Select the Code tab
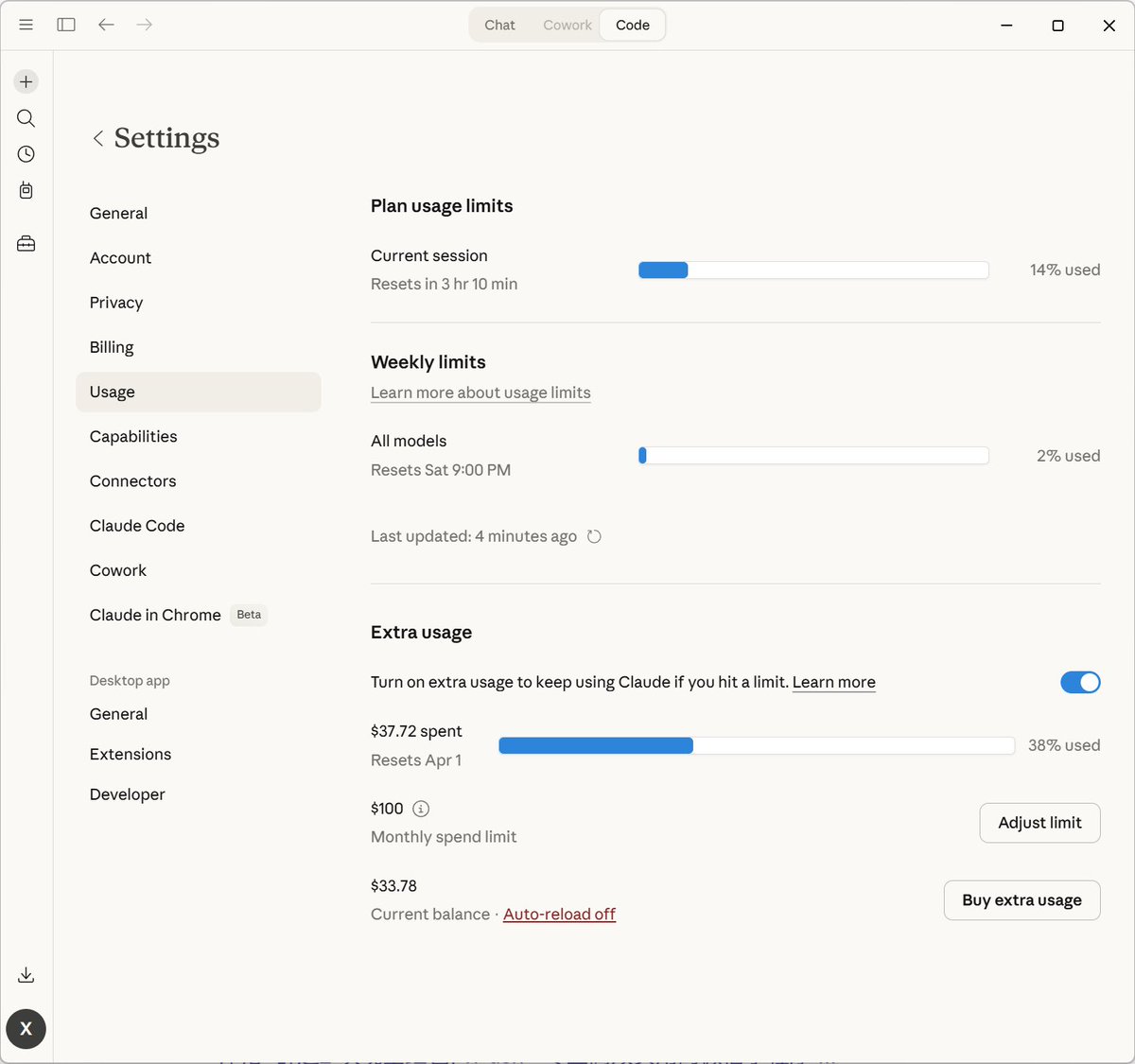This screenshot has width=1135, height=1064. (x=633, y=25)
